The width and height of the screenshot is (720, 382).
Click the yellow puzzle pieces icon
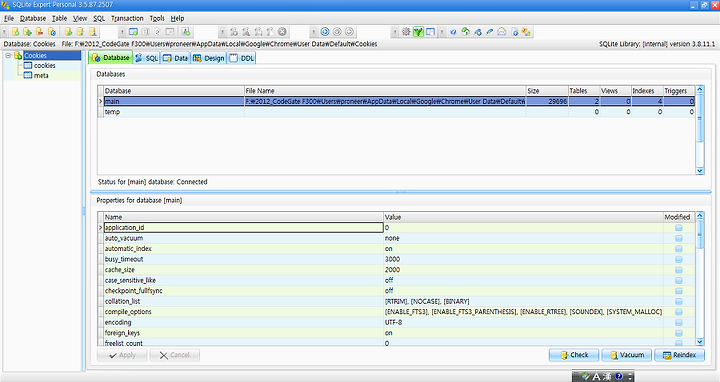click(x=526, y=32)
